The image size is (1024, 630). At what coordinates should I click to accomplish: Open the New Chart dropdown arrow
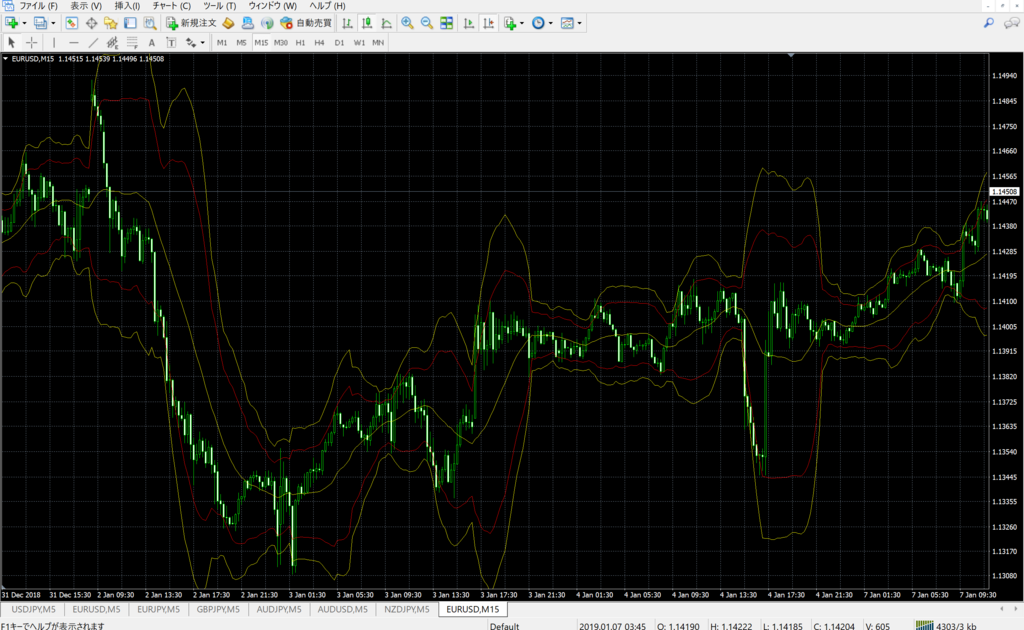pos(24,24)
